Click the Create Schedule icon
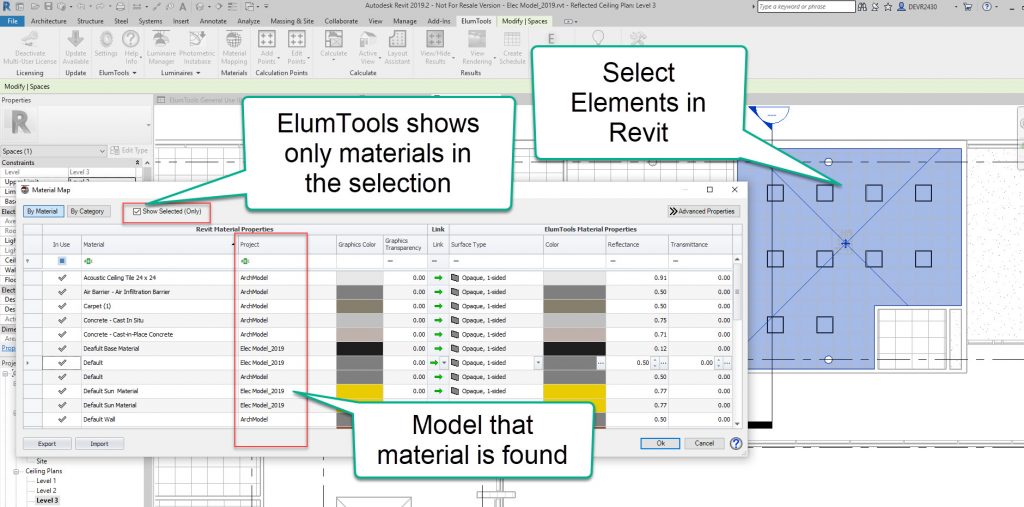Screen dimensions: 1024x507 [512, 39]
